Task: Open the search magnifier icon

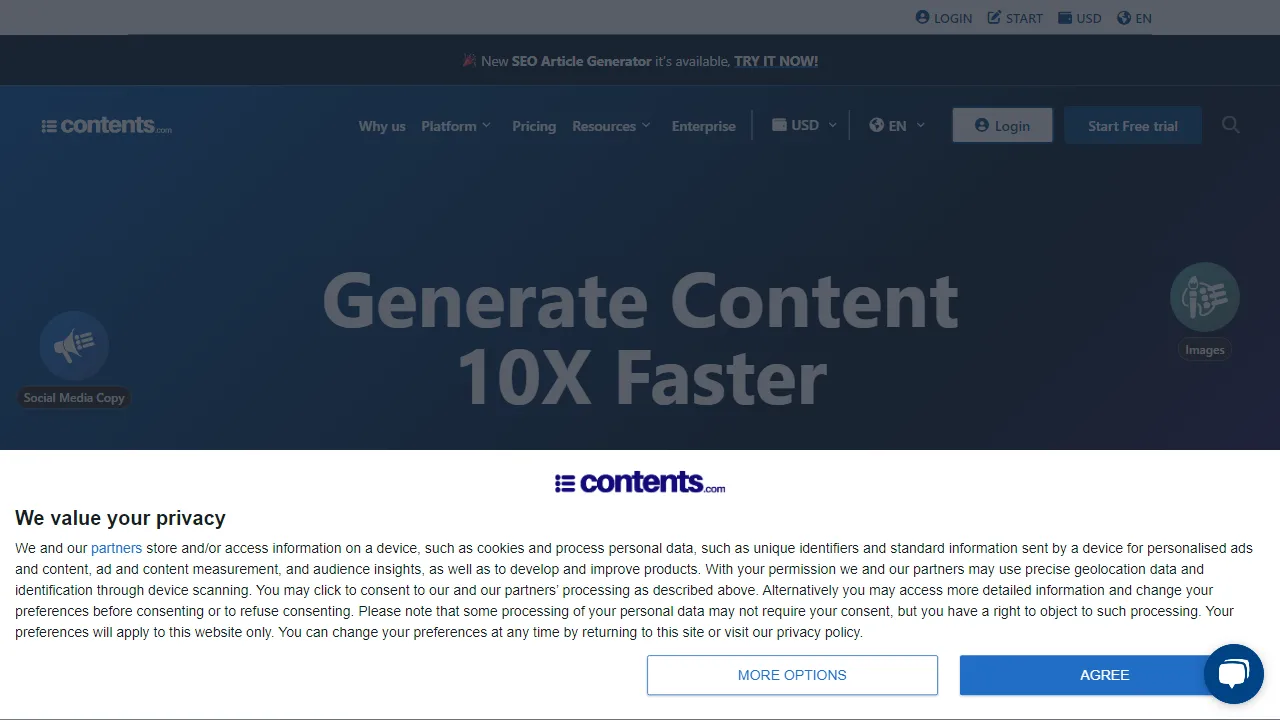Action: click(x=1231, y=125)
